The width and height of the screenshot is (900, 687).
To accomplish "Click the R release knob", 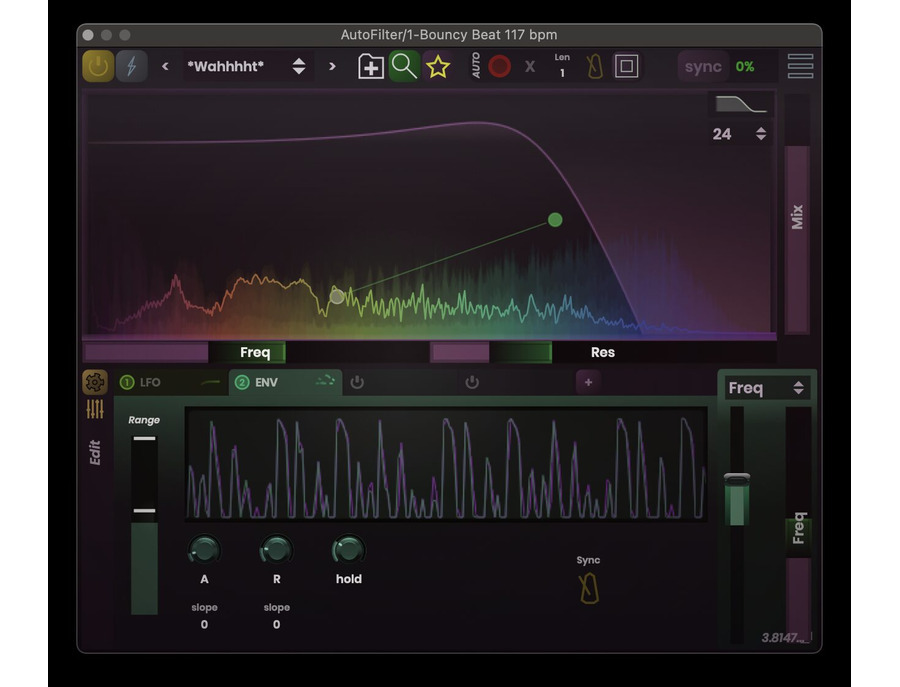I will coord(277,550).
